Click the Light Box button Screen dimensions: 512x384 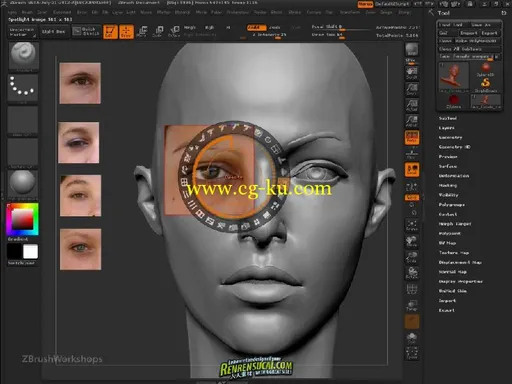[54, 32]
